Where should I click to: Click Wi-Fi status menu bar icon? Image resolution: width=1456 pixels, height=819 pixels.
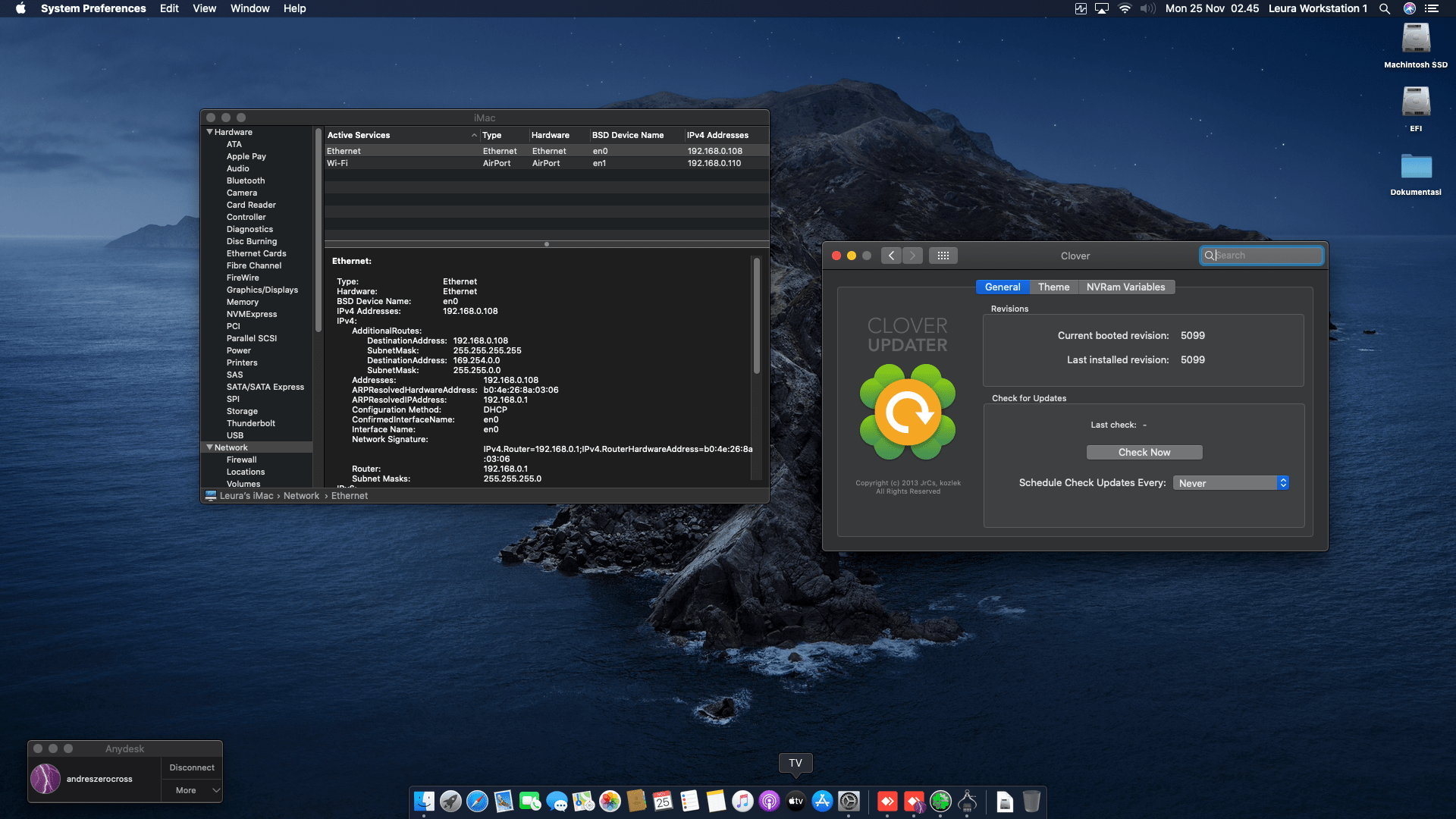click(1125, 8)
